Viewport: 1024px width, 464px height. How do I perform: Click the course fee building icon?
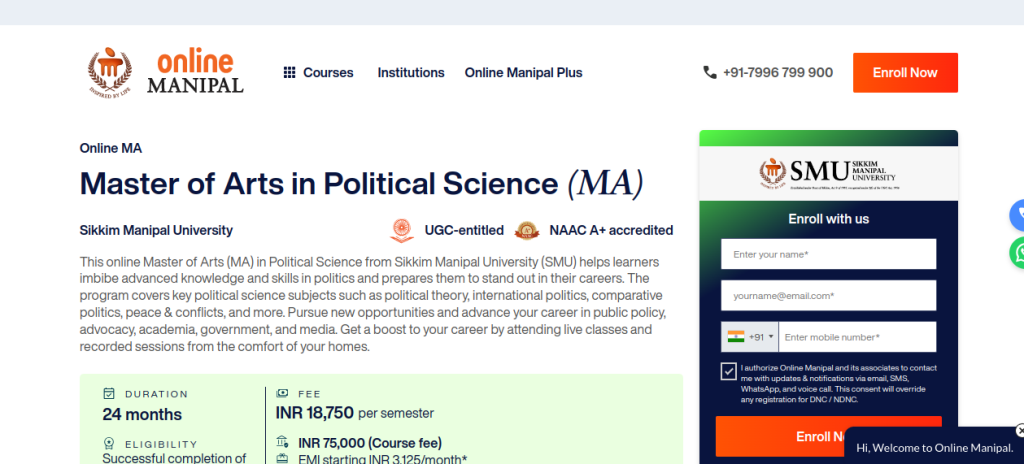point(282,441)
